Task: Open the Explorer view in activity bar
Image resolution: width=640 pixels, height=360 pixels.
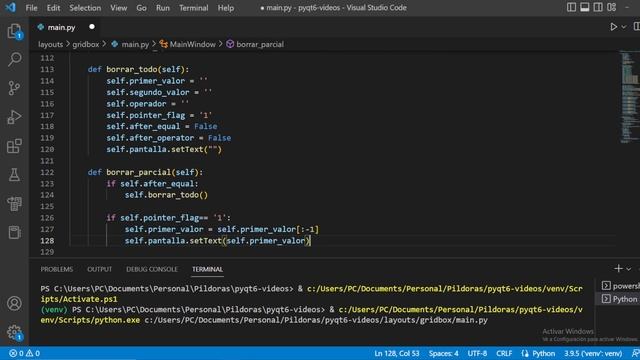Action: [14, 31]
